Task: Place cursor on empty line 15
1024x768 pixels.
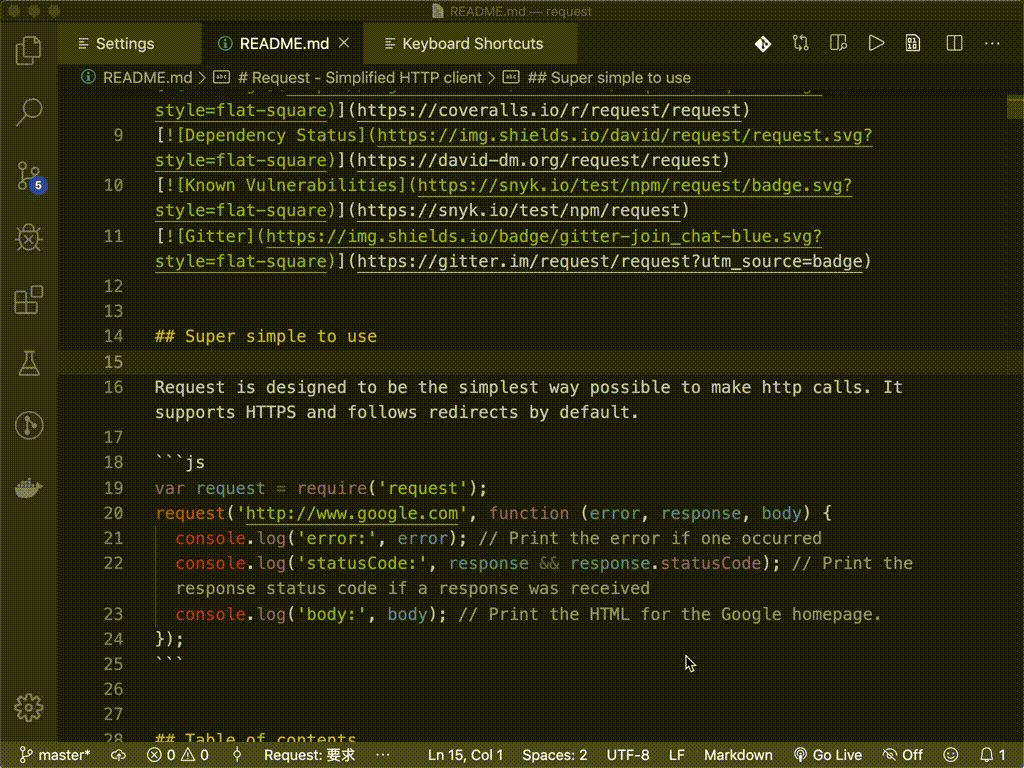Action: (541, 361)
